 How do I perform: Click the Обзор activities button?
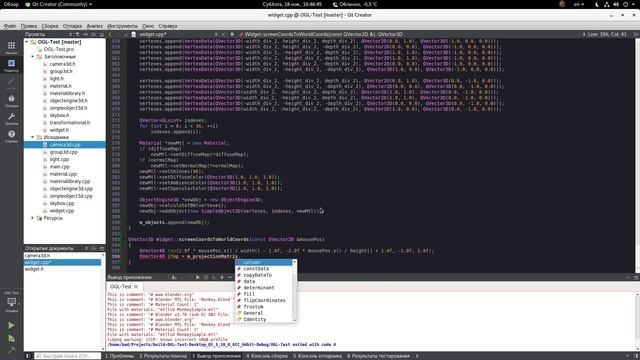[x=11, y=4]
